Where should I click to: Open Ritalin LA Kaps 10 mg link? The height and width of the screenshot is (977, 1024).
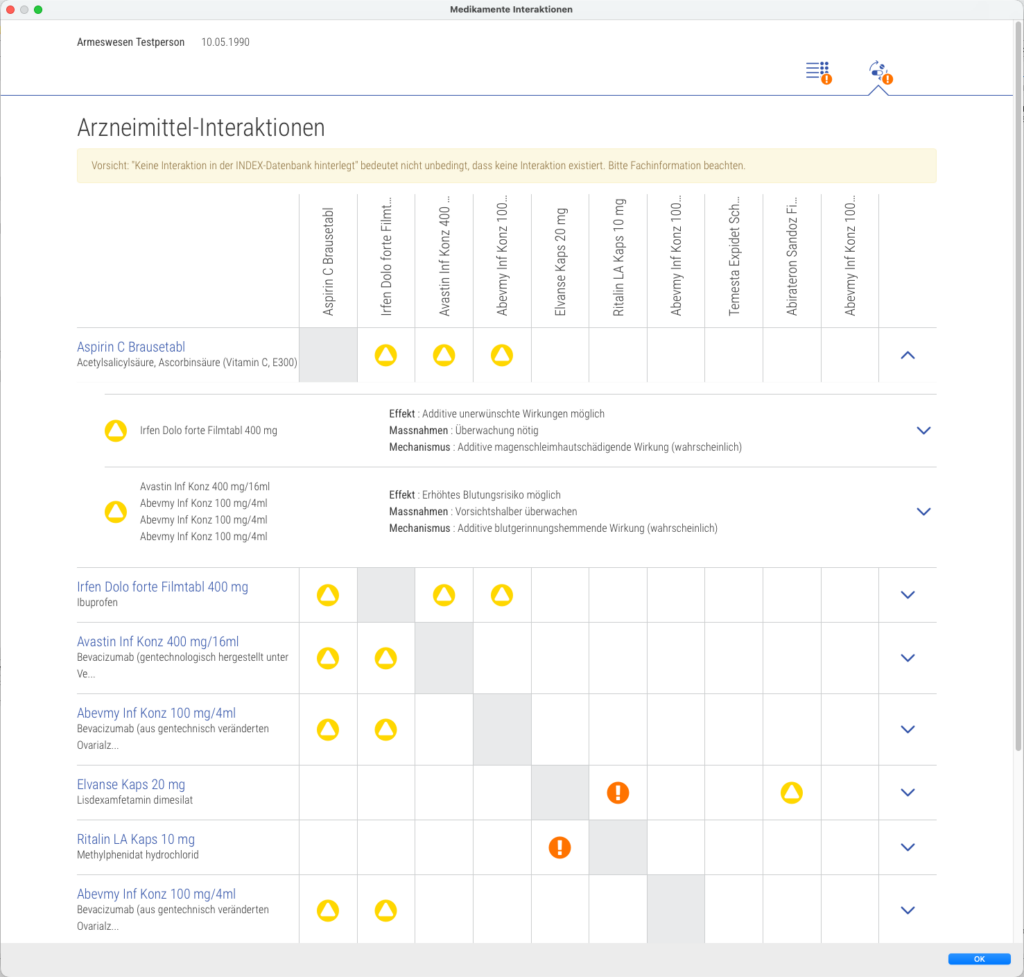(136, 839)
